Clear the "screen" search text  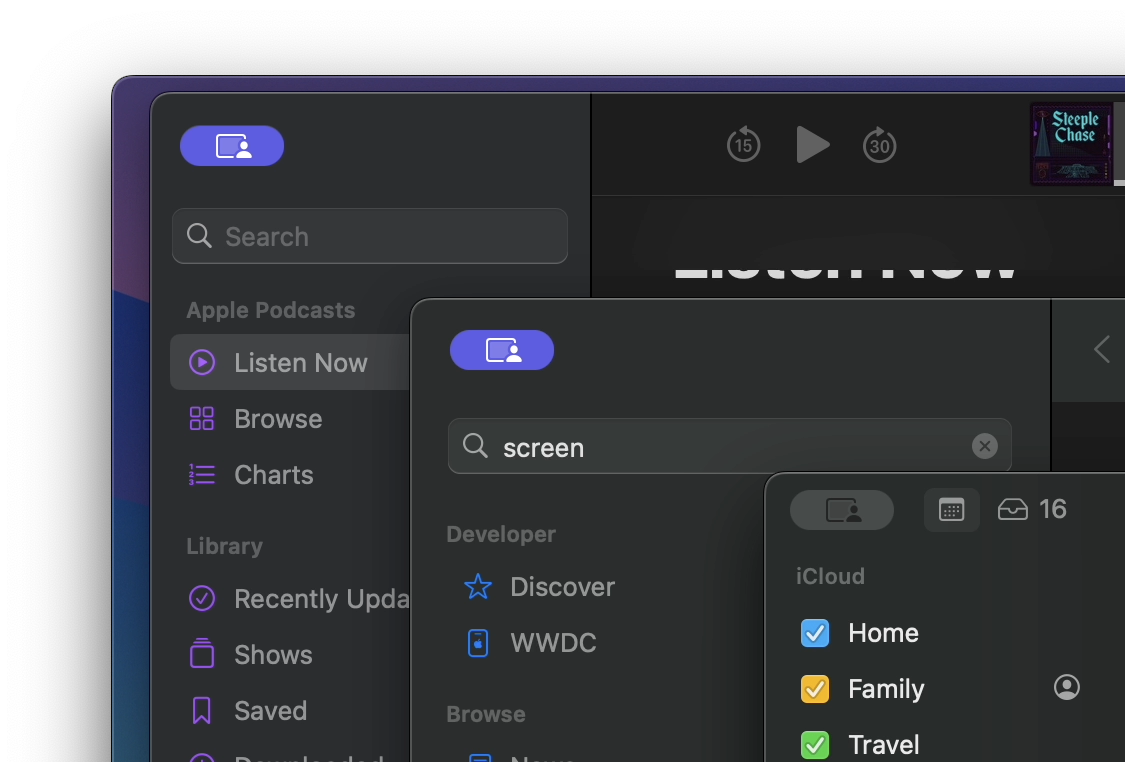coord(984,446)
